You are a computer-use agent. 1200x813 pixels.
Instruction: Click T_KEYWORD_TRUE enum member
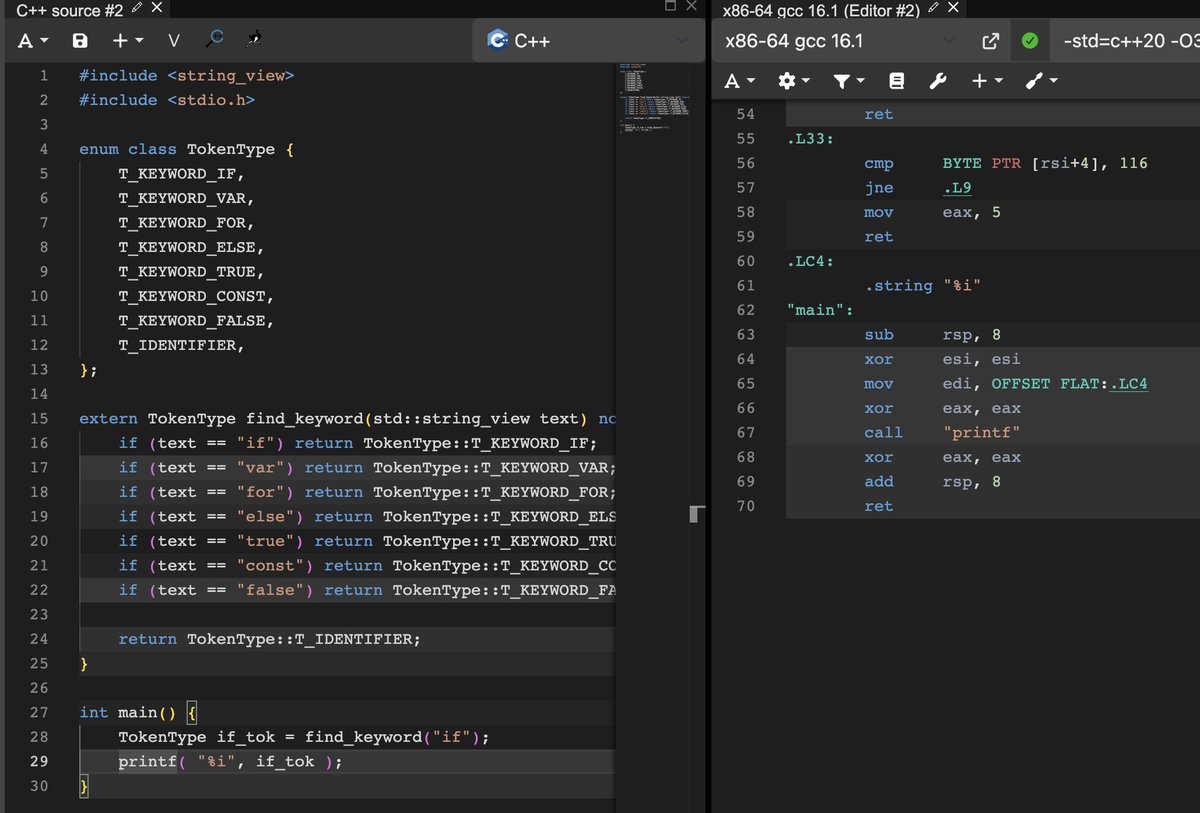coord(192,272)
